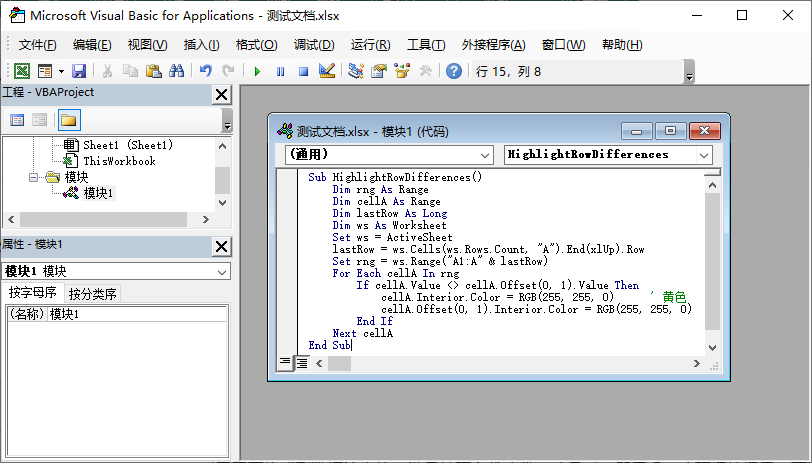
Task: Open Object Browser toolbar icon
Action: (402, 71)
